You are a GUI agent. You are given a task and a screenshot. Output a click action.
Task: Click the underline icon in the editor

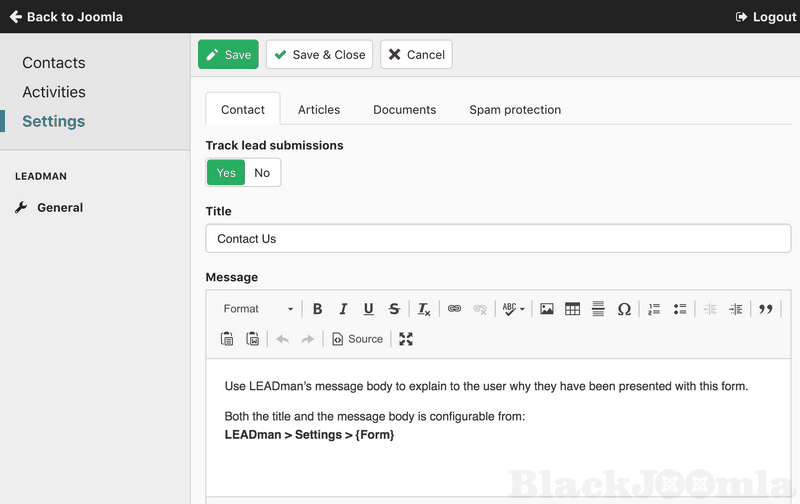369,309
